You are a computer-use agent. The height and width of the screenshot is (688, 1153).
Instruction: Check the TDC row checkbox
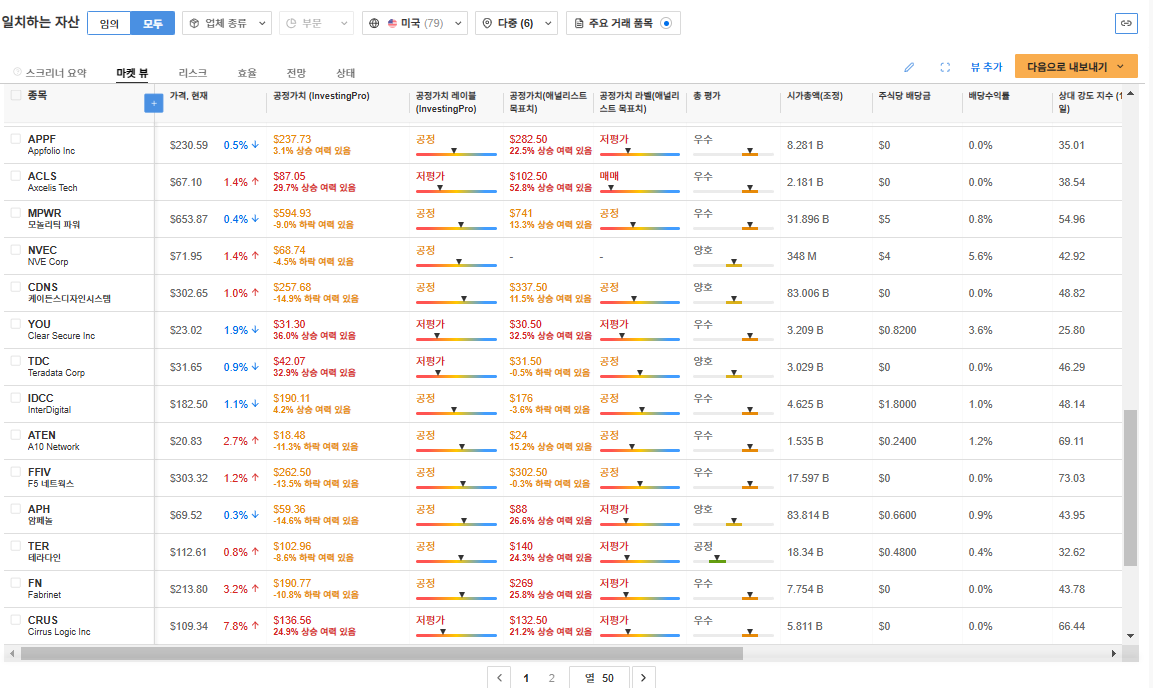pos(15,361)
